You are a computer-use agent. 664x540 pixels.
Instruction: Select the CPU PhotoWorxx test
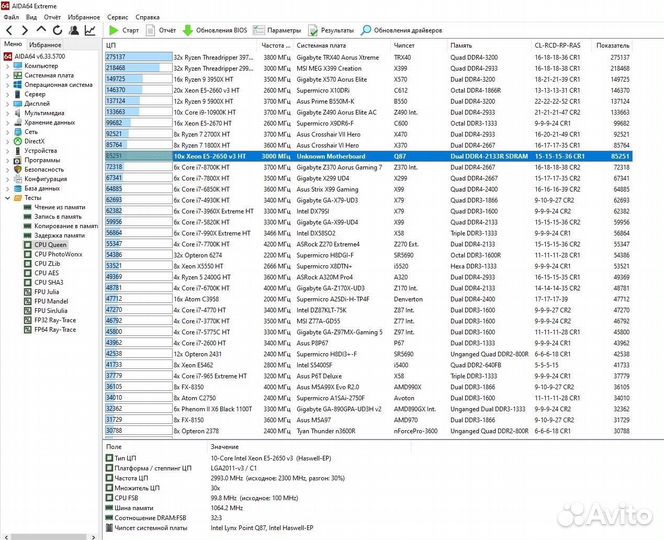click(x=53, y=254)
